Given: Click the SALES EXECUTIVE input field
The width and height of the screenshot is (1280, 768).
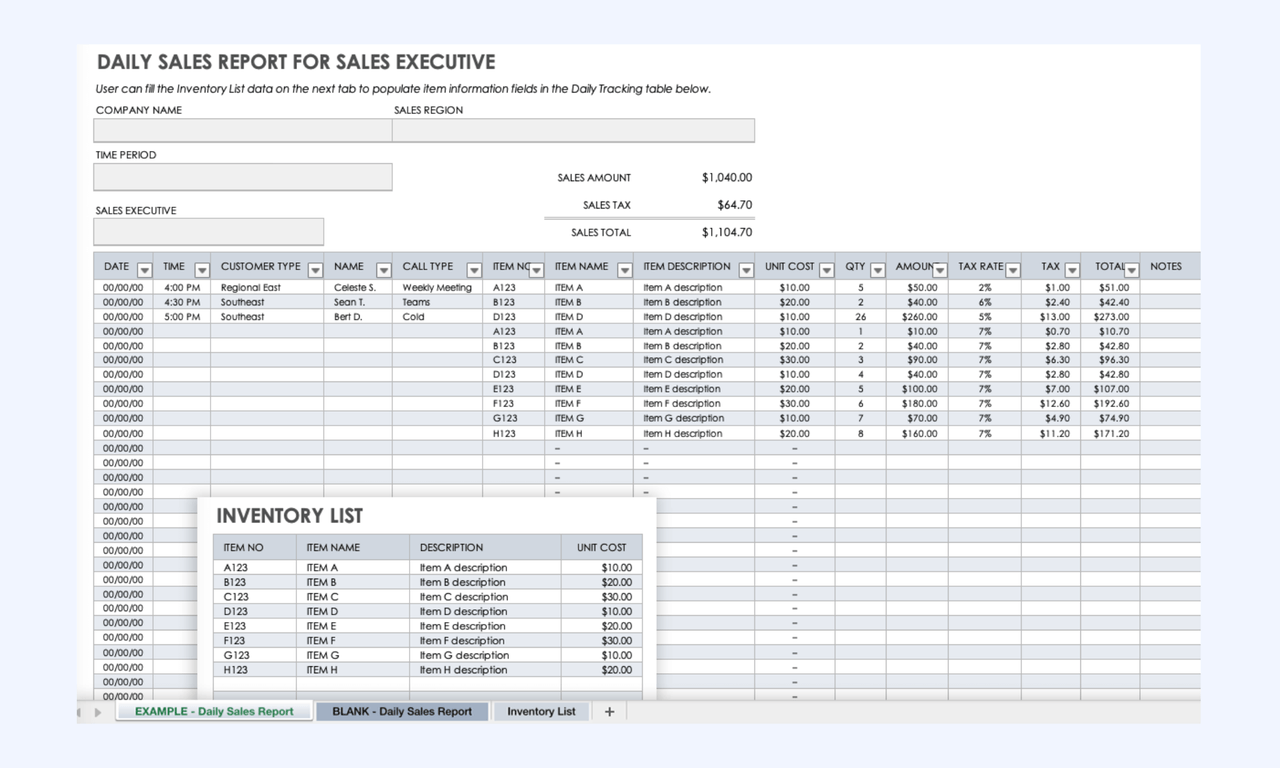Looking at the screenshot, I should coord(209,232).
